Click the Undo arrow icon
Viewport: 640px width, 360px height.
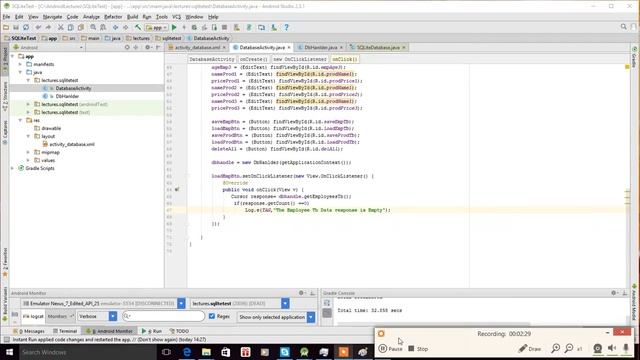coord(38,27)
